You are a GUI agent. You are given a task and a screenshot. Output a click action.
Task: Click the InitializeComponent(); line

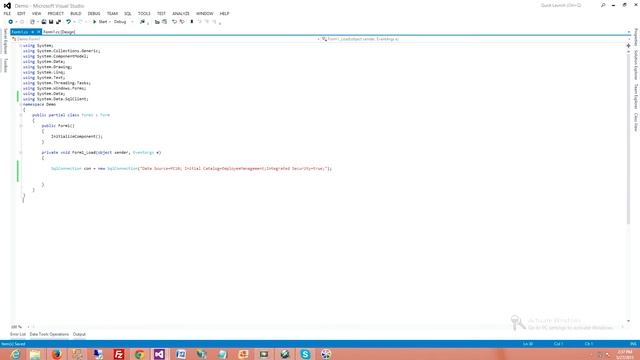pos(77,136)
